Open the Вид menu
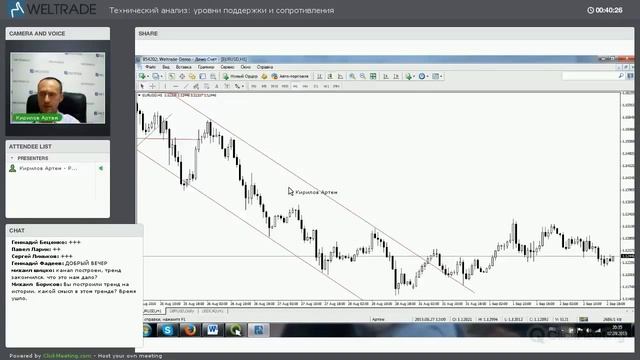The image size is (640, 360). [166, 67]
